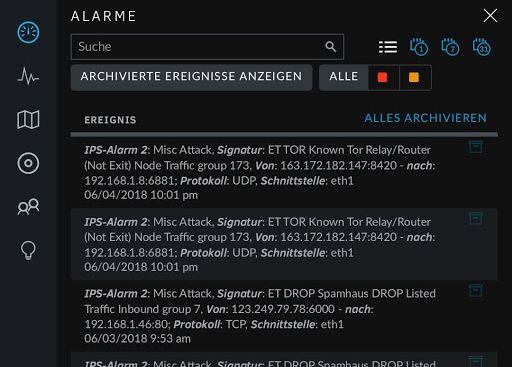Open the Insights lightbulb icon in sidebar
The image size is (512, 367).
(x=28, y=250)
